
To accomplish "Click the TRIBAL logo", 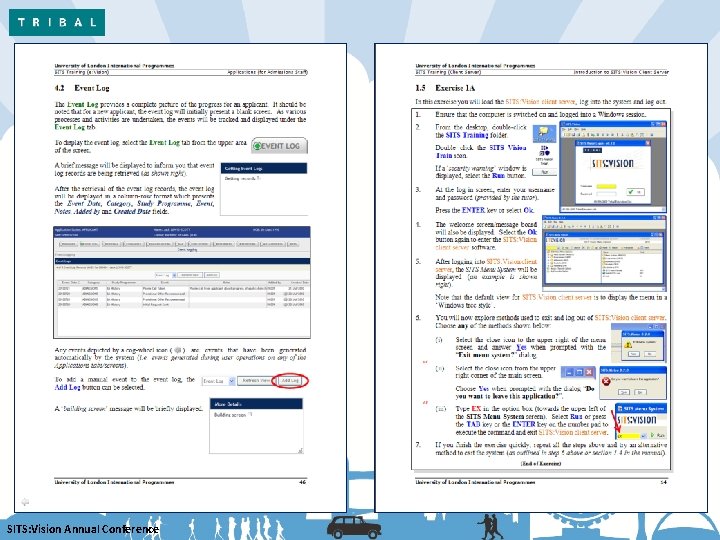I will 57,22.
